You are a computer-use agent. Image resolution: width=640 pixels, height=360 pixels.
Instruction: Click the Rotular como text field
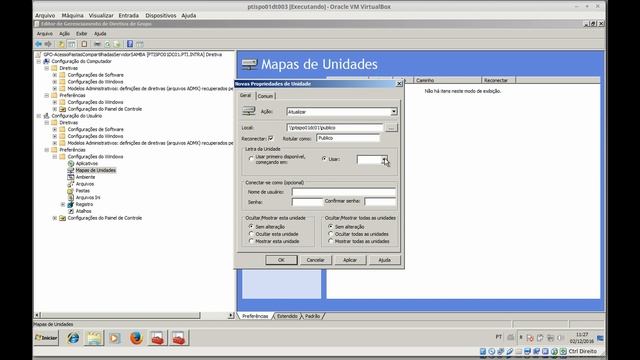pyautogui.click(x=348, y=138)
